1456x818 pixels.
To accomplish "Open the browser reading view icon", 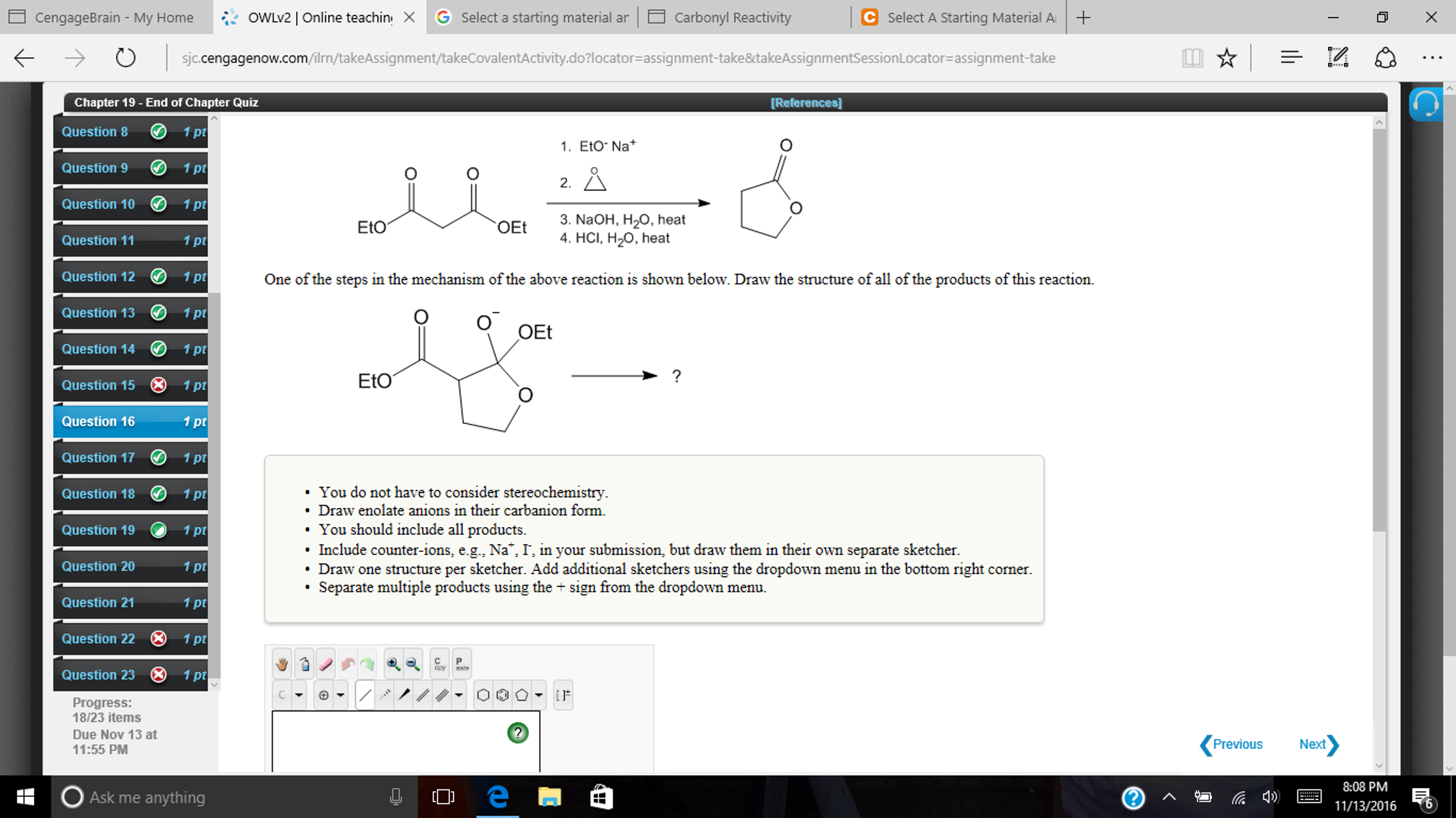I will click(x=1193, y=58).
